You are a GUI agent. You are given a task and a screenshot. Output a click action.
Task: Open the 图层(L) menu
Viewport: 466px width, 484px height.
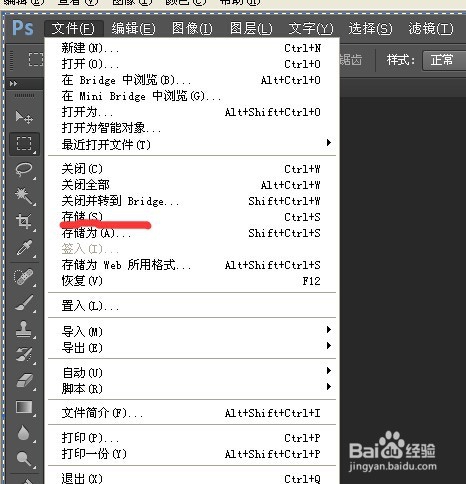pyautogui.click(x=251, y=28)
